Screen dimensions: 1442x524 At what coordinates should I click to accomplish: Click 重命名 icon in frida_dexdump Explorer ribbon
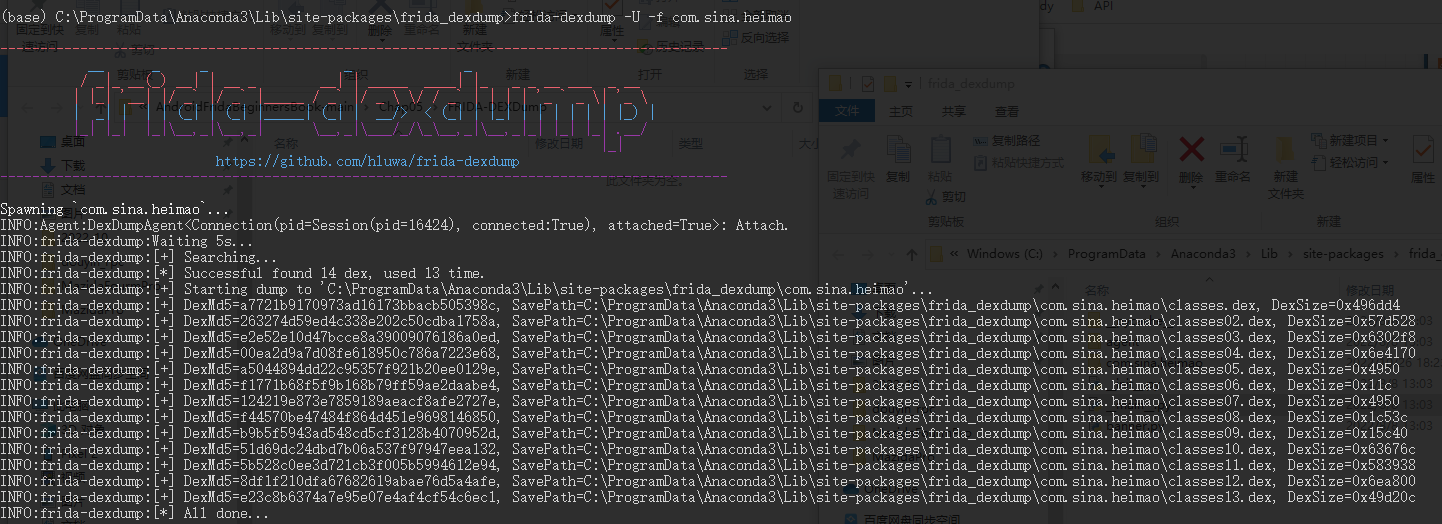click(1232, 151)
